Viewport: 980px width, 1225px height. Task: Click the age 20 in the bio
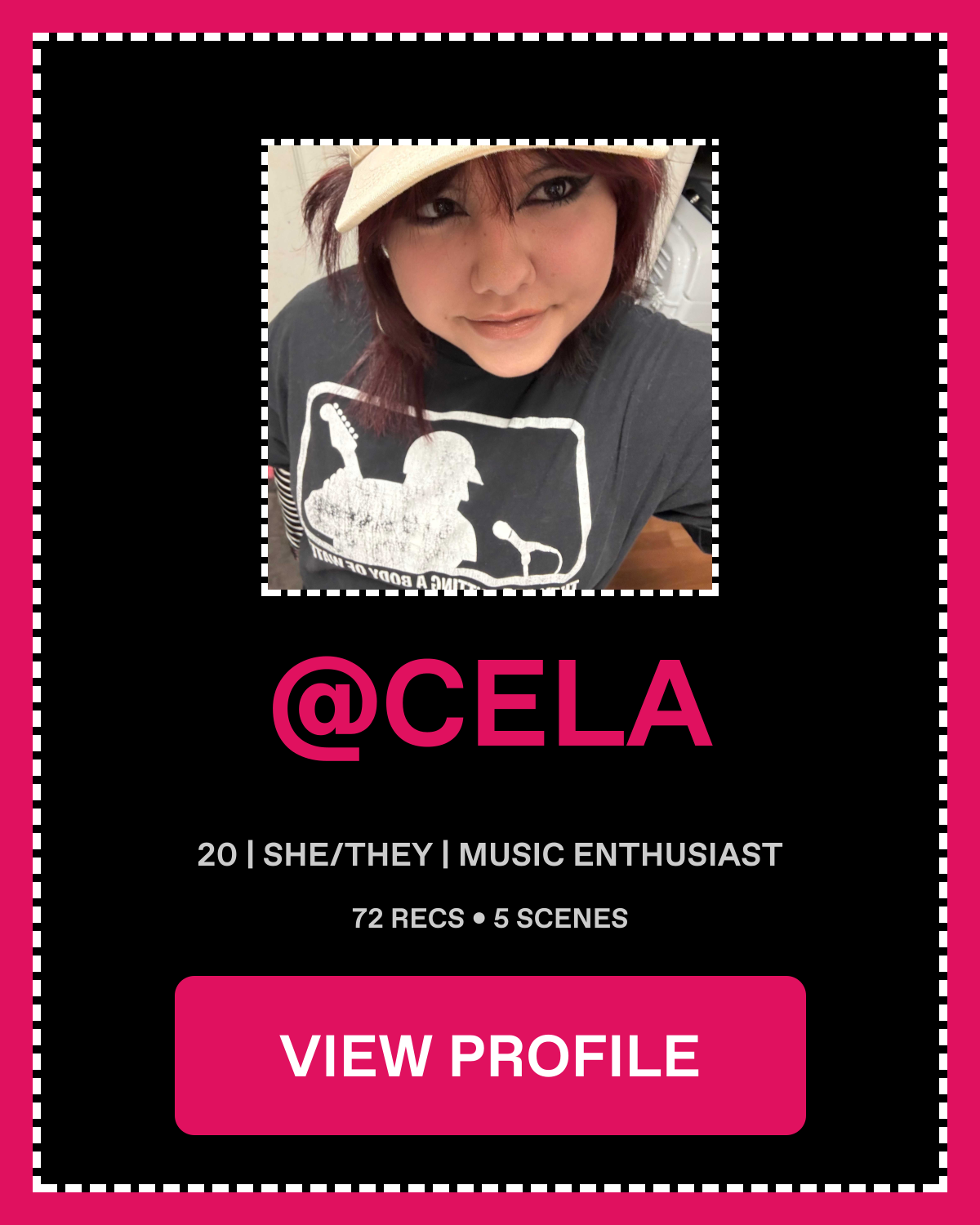[217, 855]
